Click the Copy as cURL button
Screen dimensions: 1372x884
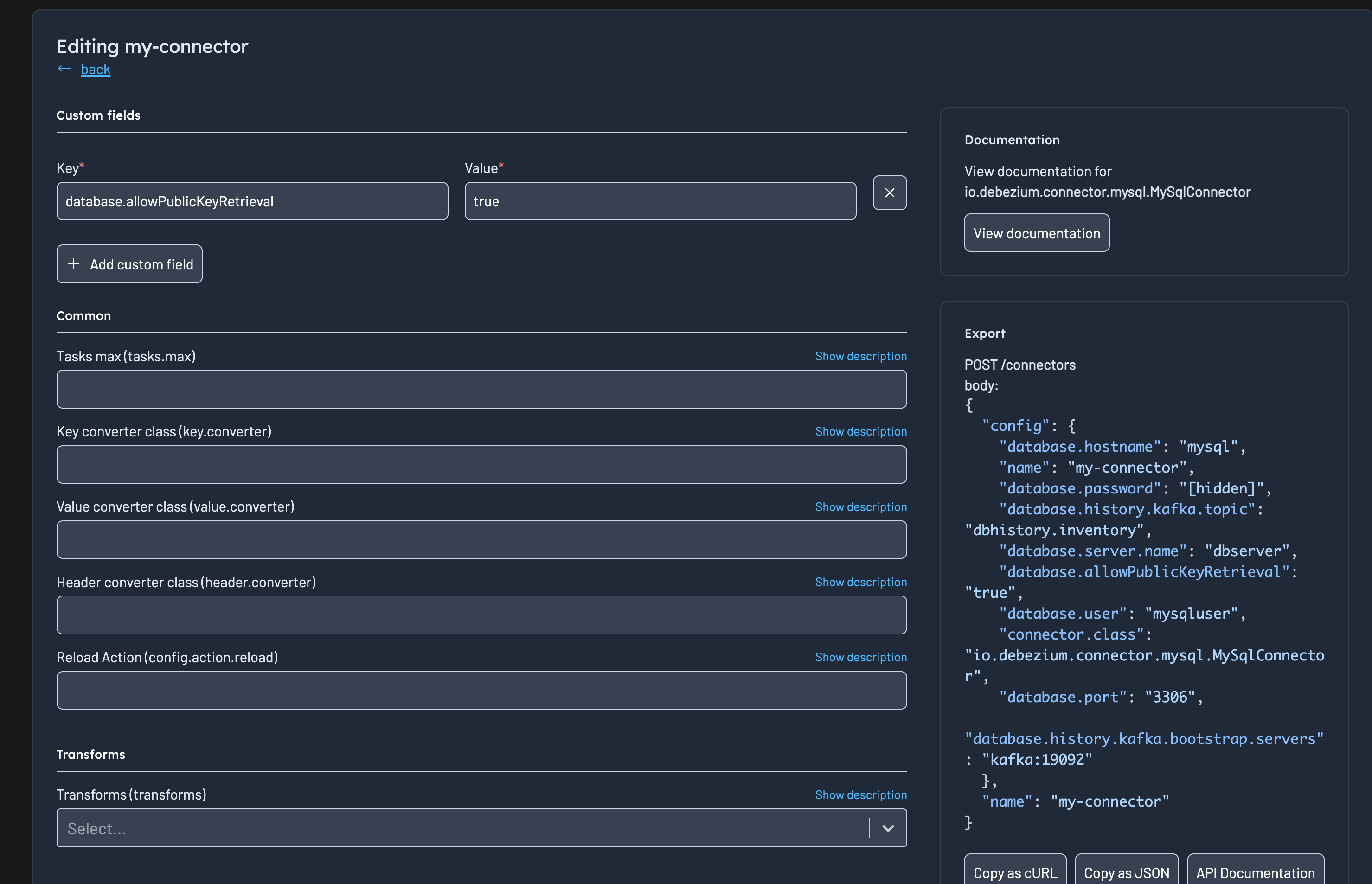tap(1015, 872)
